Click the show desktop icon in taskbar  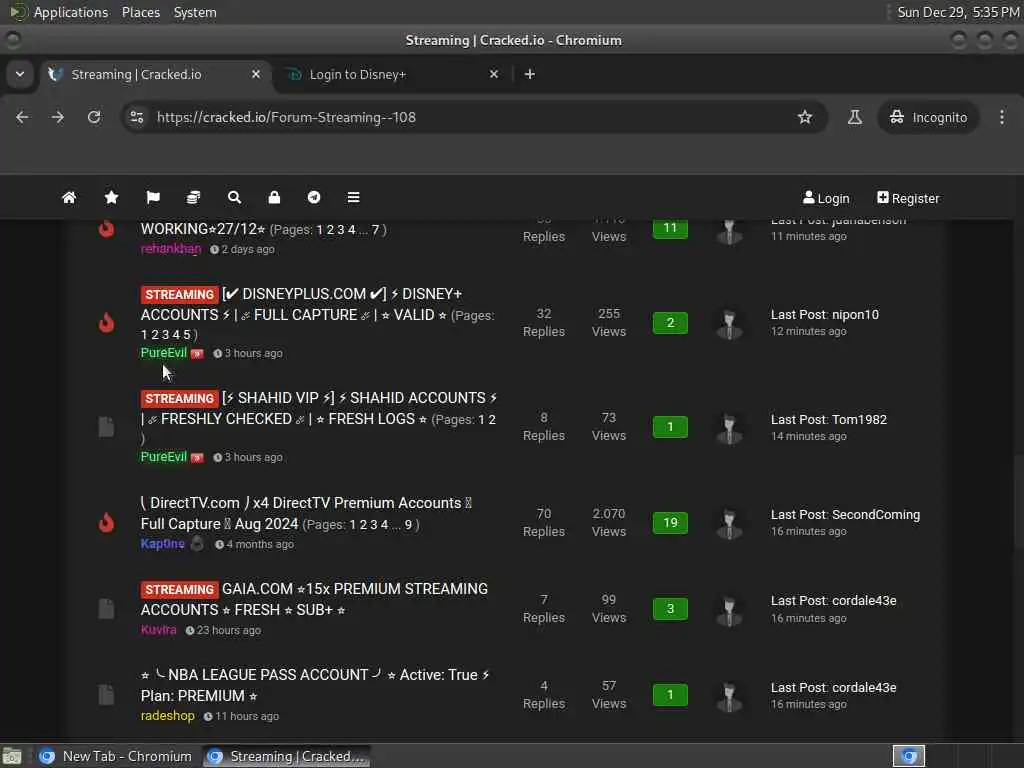pos(12,756)
